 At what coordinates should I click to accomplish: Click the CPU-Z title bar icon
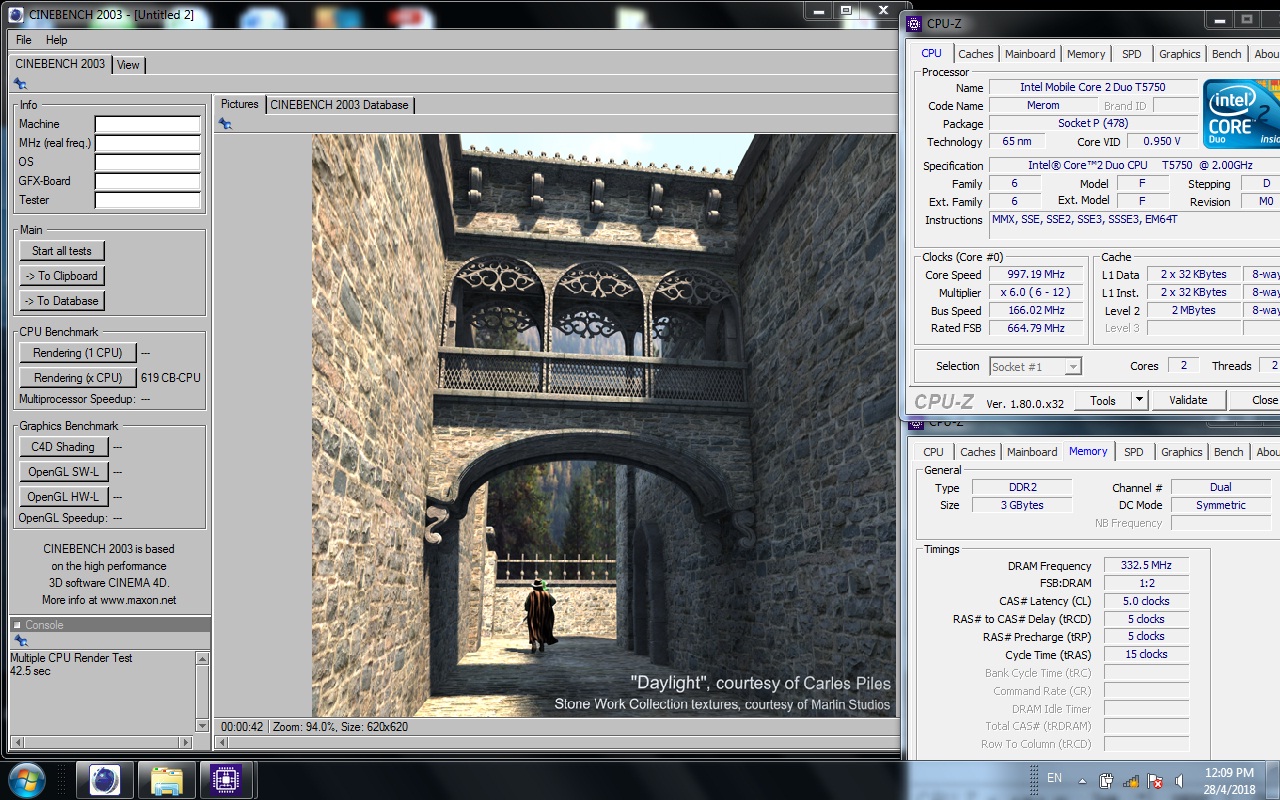[x=914, y=23]
